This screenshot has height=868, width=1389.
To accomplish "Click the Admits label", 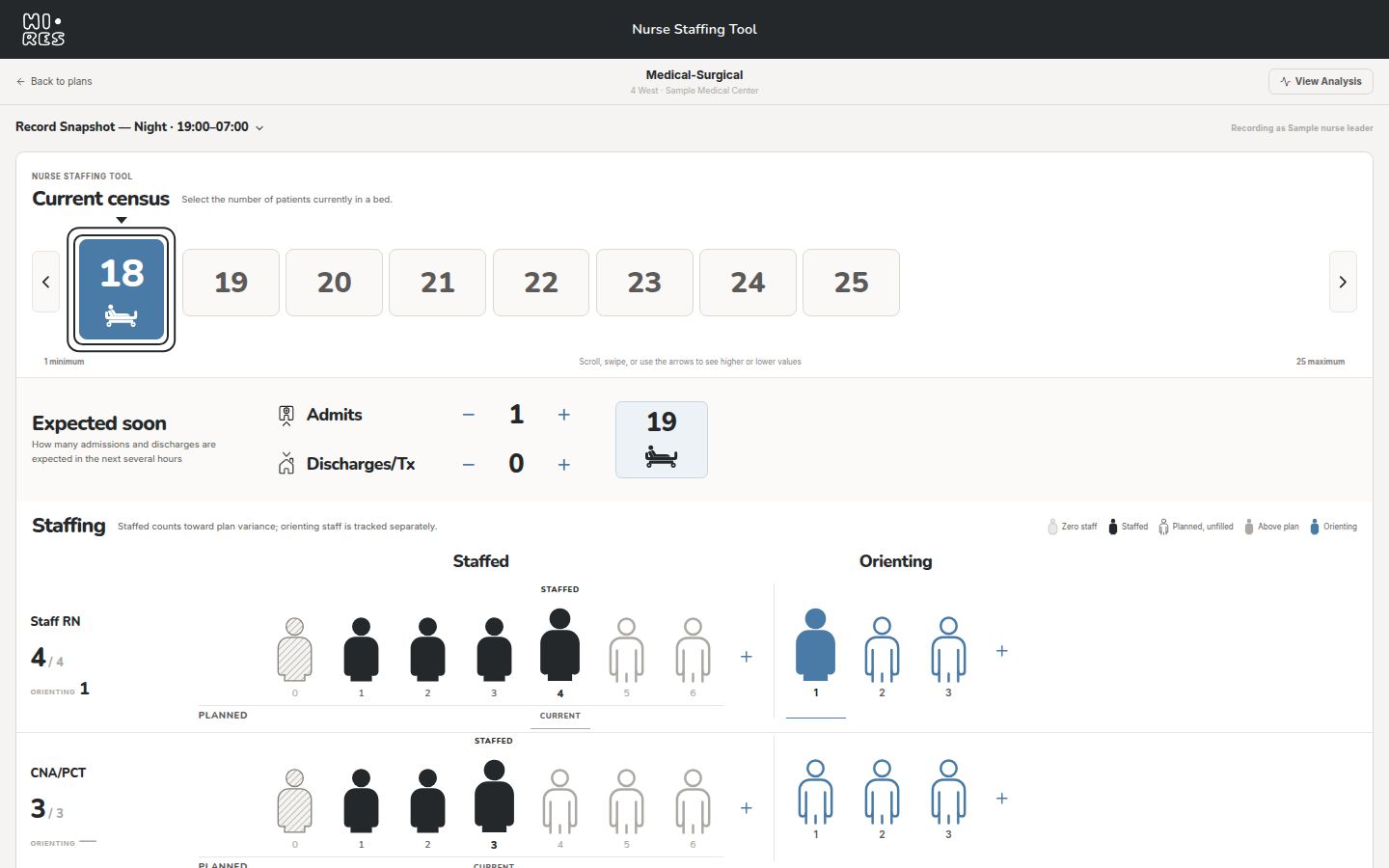I will (x=334, y=415).
